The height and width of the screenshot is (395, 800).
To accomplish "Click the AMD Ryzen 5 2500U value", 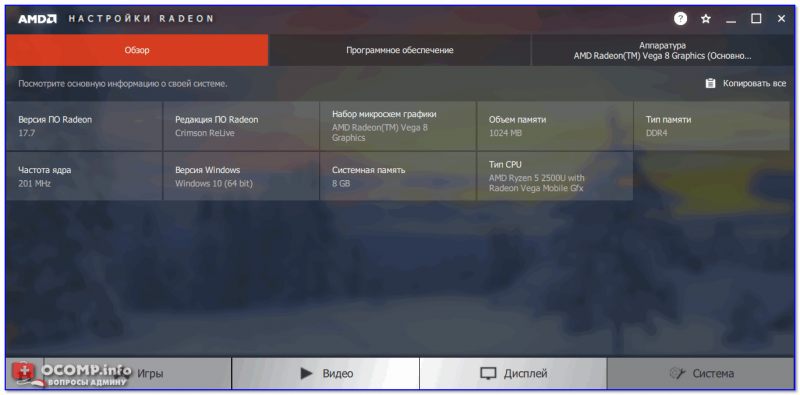I will 537,183.
